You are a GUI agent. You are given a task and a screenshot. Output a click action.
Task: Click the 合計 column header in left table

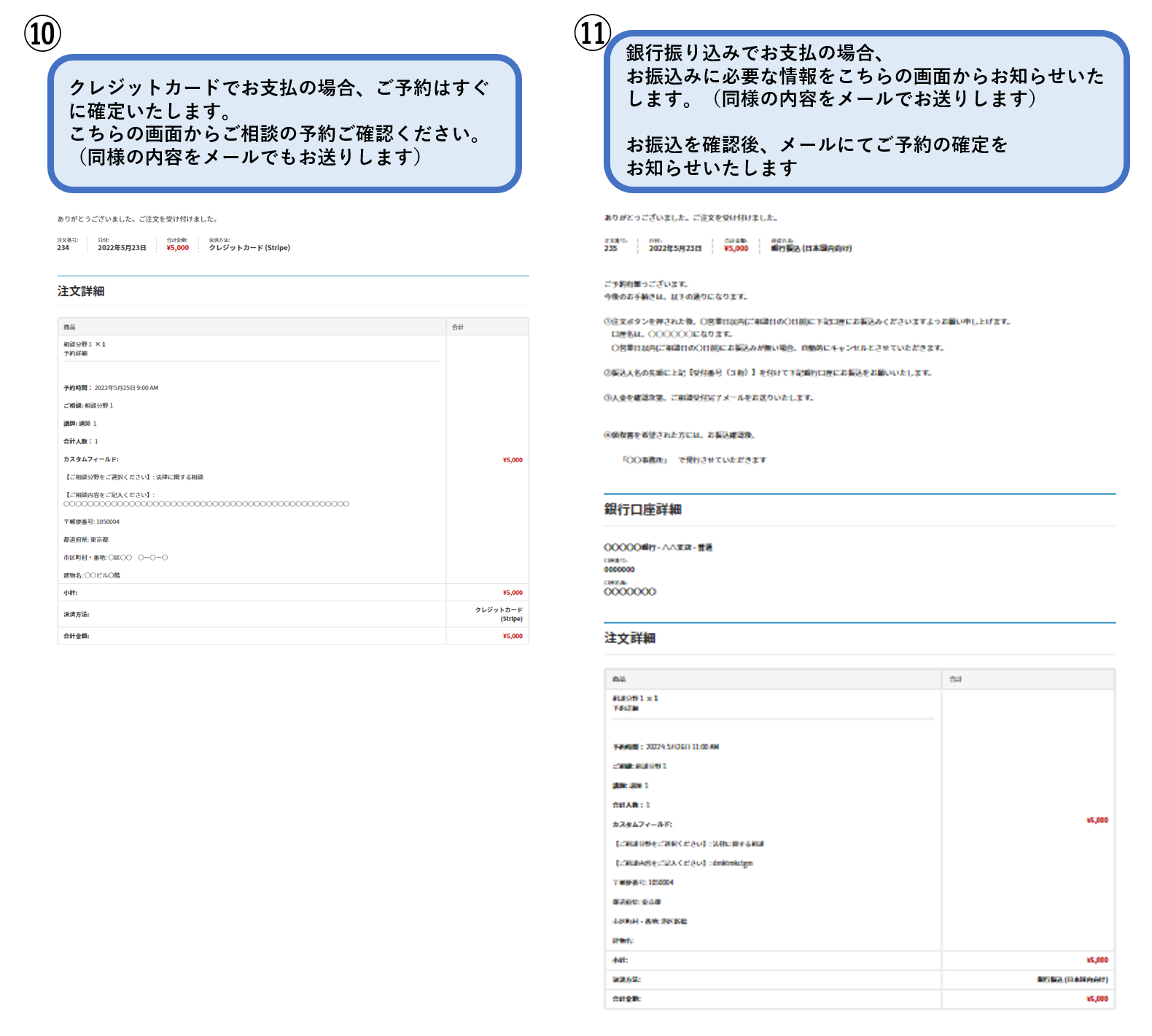(458, 327)
